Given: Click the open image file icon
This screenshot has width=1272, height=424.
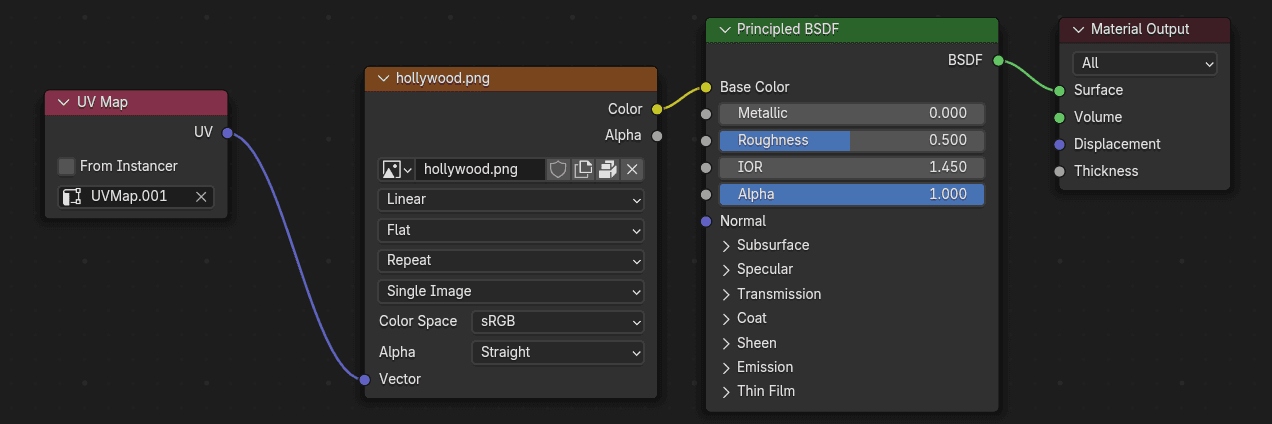Looking at the screenshot, I should [607, 169].
